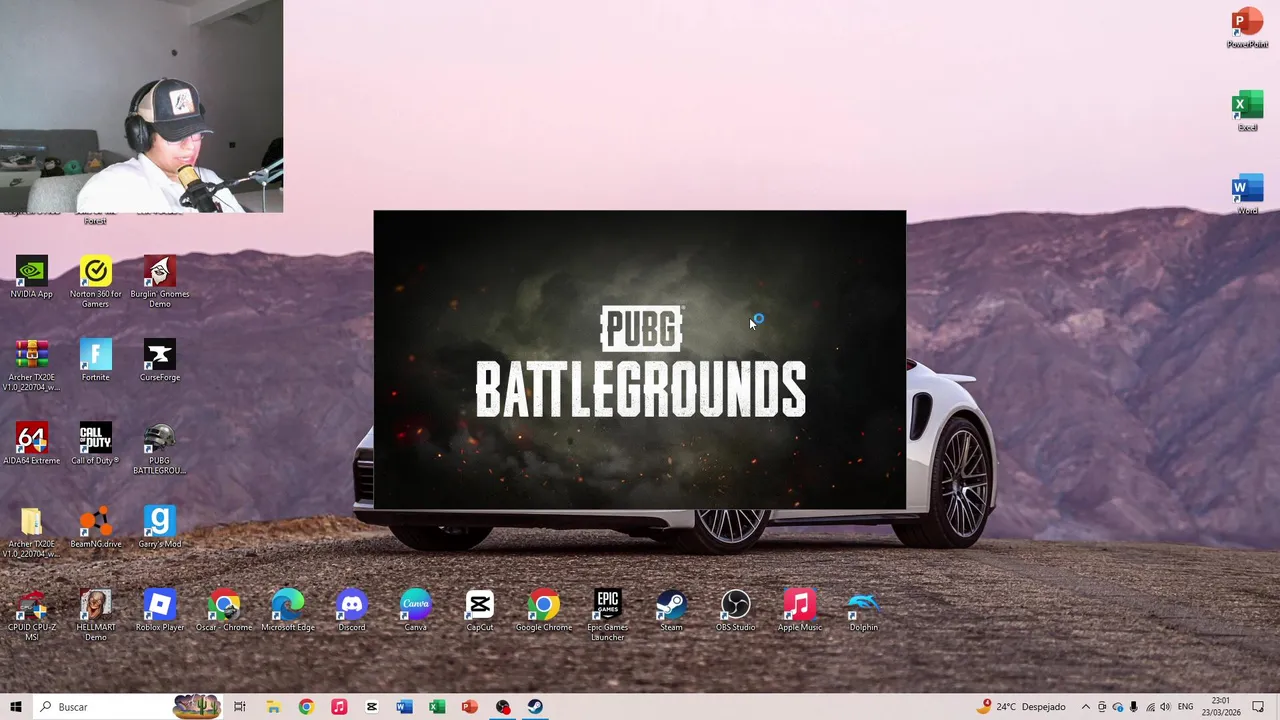Select the CurseForge desktop icon
Image resolution: width=1280 pixels, height=720 pixels.
tap(159, 361)
